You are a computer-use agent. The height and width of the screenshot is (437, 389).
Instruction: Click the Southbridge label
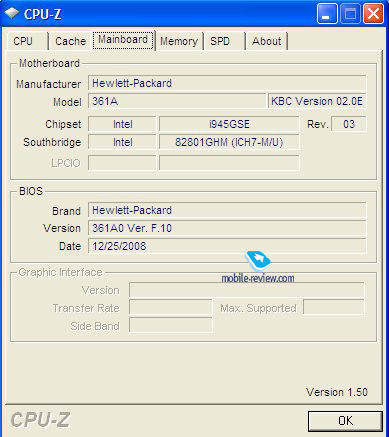click(x=52, y=142)
